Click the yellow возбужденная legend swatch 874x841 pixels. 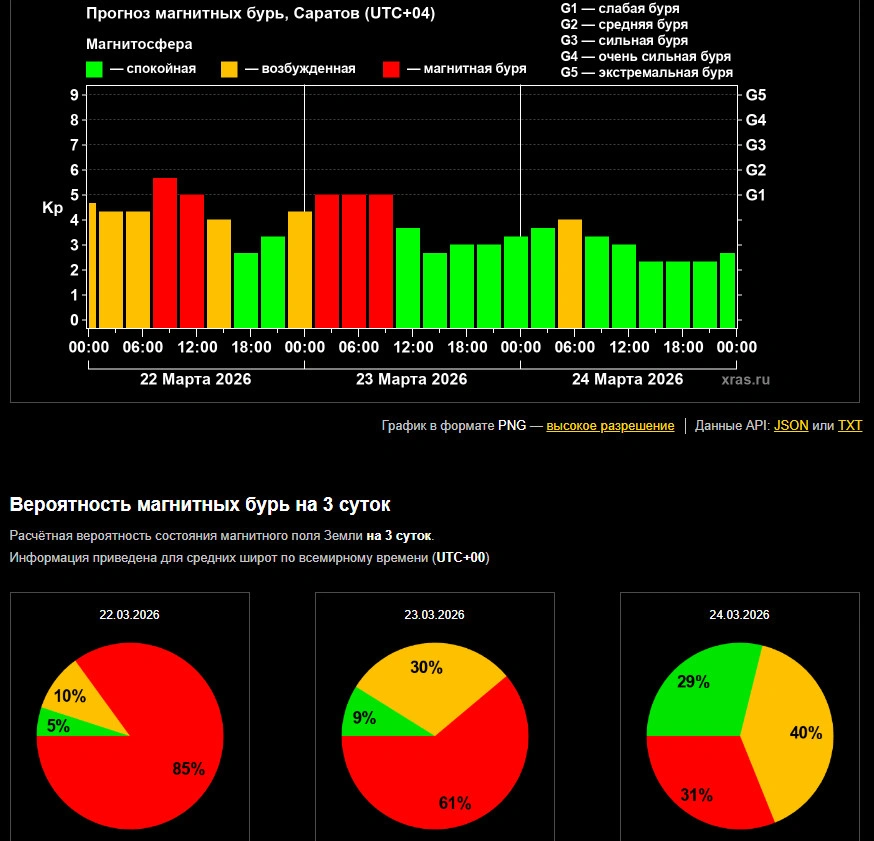pyautogui.click(x=229, y=69)
